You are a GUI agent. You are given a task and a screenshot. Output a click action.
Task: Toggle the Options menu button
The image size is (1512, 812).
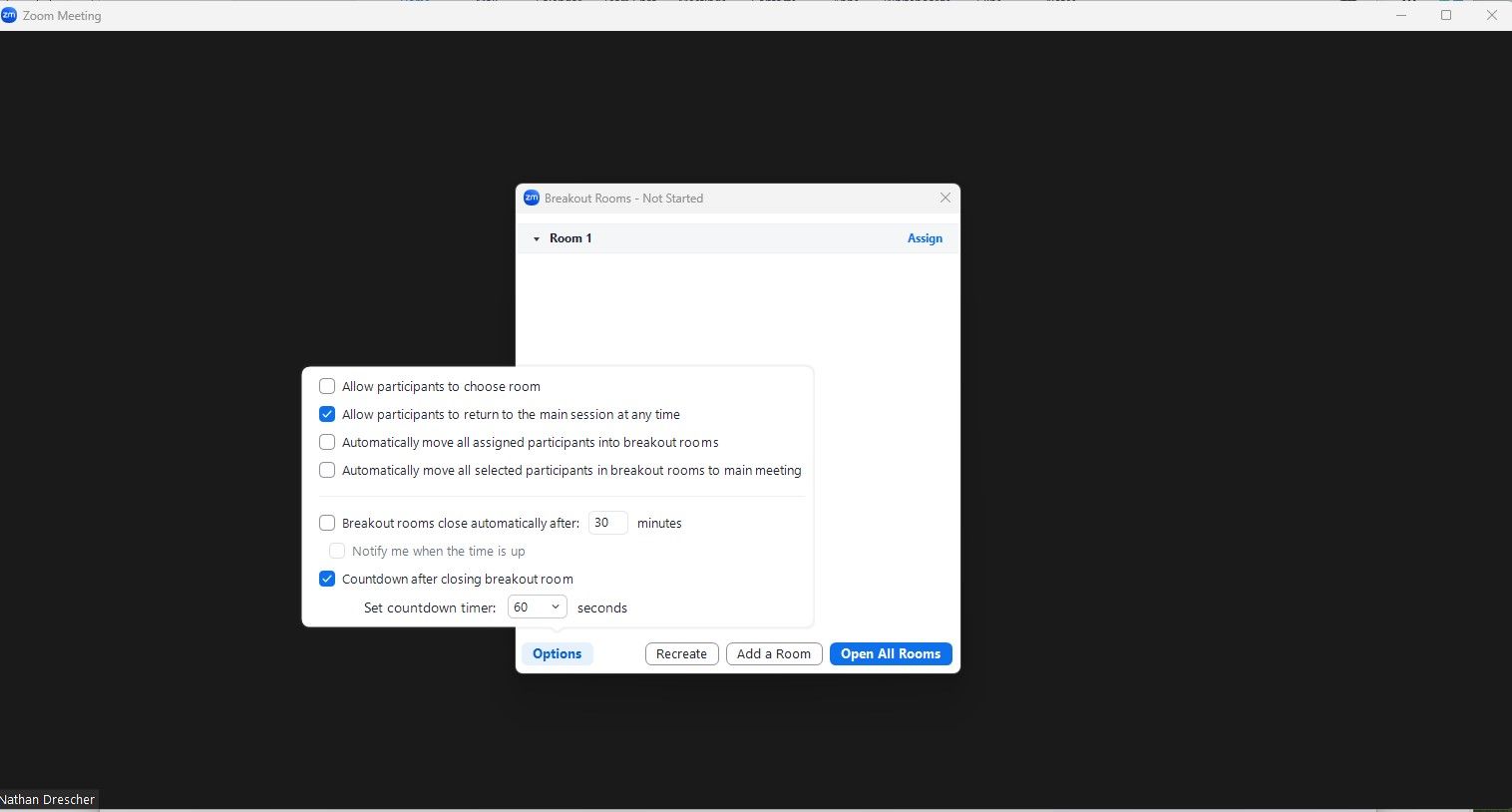coord(557,654)
